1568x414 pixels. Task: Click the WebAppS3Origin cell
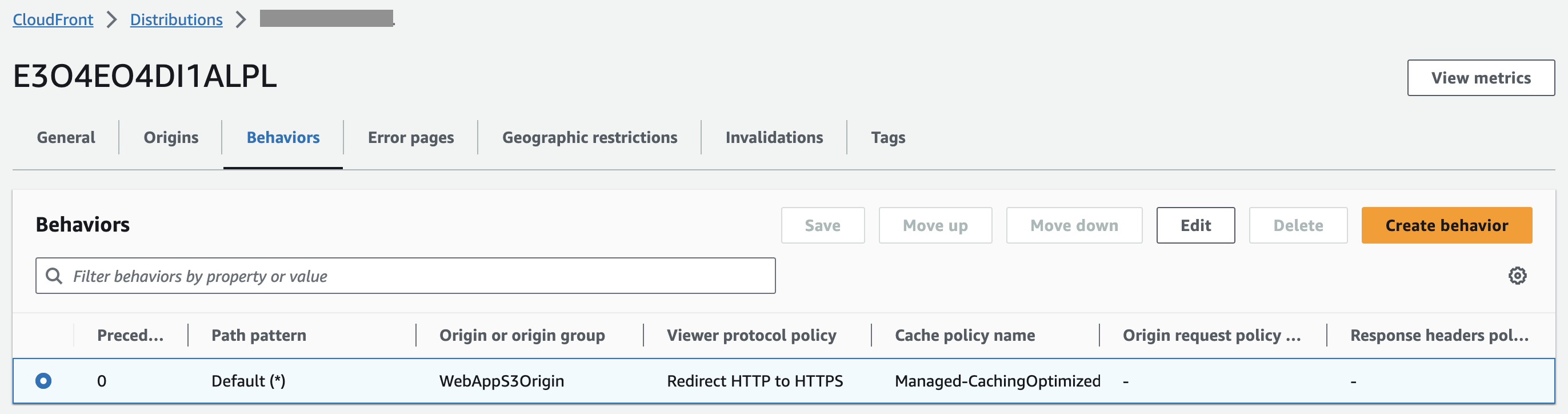pyautogui.click(x=502, y=381)
